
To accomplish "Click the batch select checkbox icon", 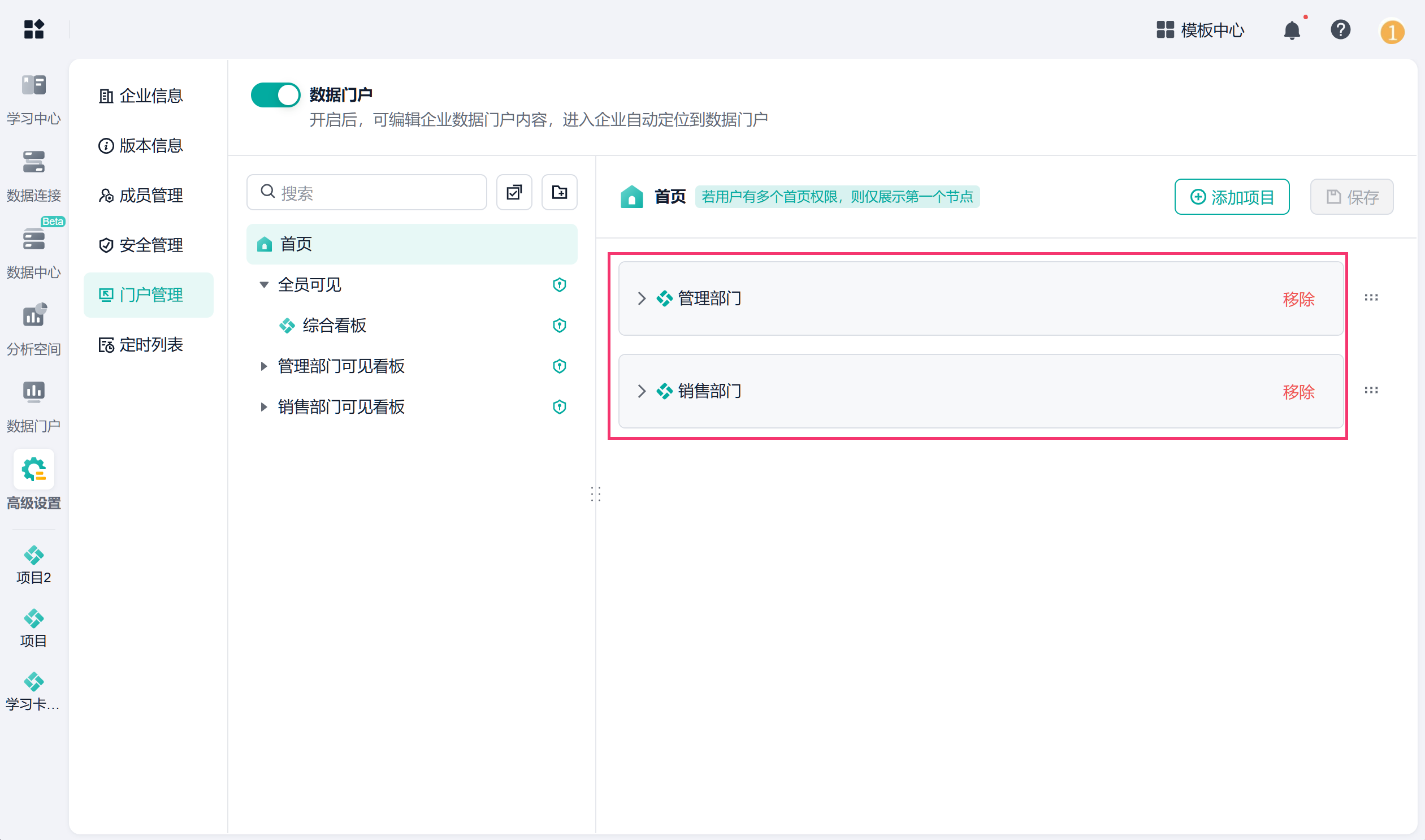I will (x=514, y=192).
